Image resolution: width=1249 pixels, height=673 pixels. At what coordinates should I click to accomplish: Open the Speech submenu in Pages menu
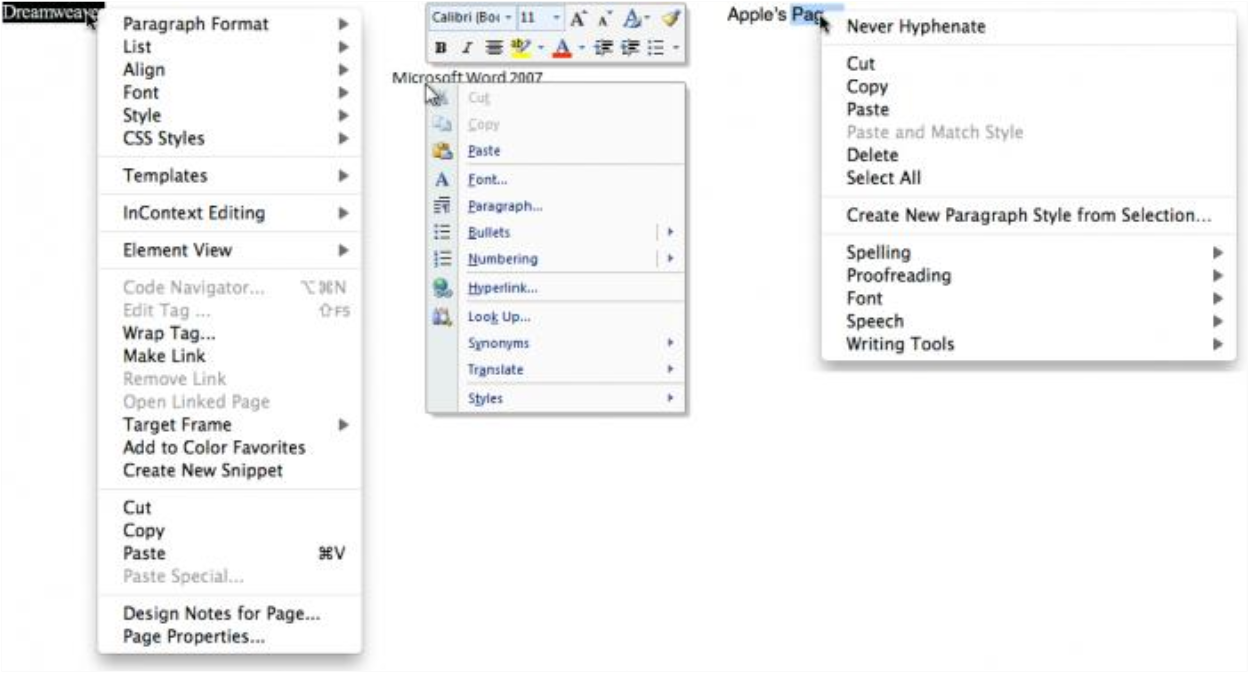[1029, 322]
